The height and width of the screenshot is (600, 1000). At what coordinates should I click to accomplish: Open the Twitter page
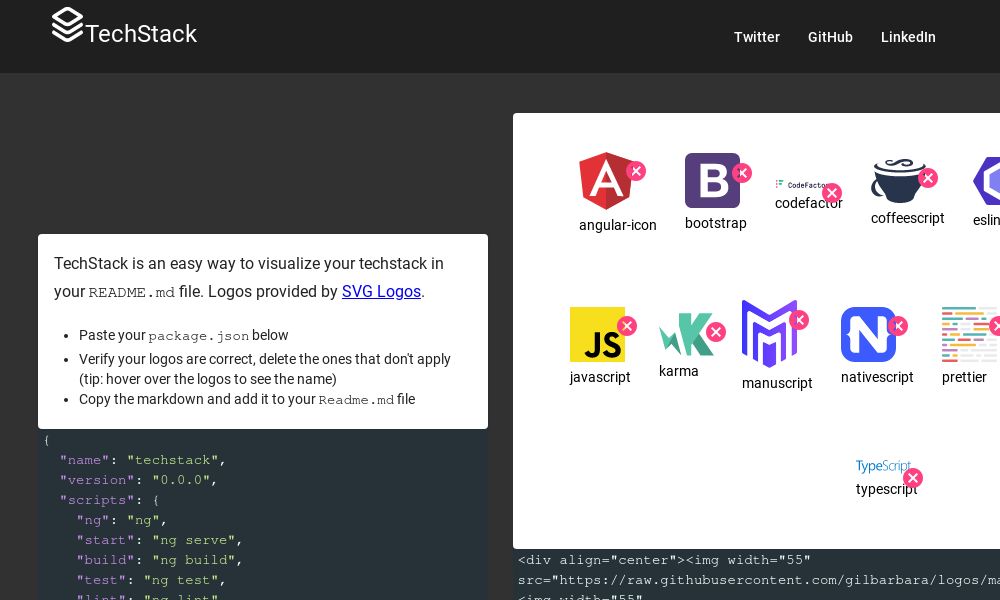[x=757, y=37]
